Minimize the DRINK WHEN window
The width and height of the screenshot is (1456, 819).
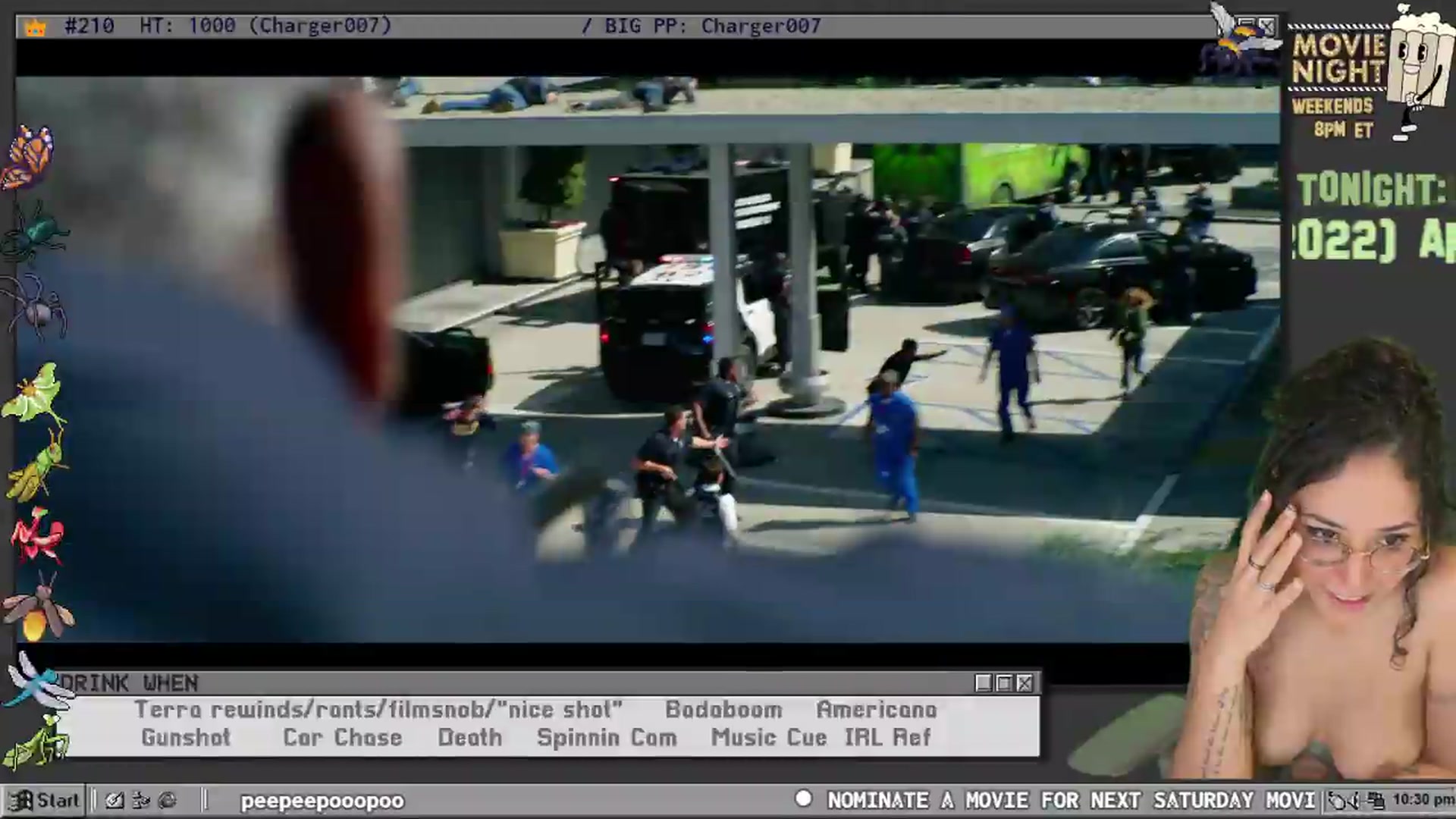click(x=984, y=683)
